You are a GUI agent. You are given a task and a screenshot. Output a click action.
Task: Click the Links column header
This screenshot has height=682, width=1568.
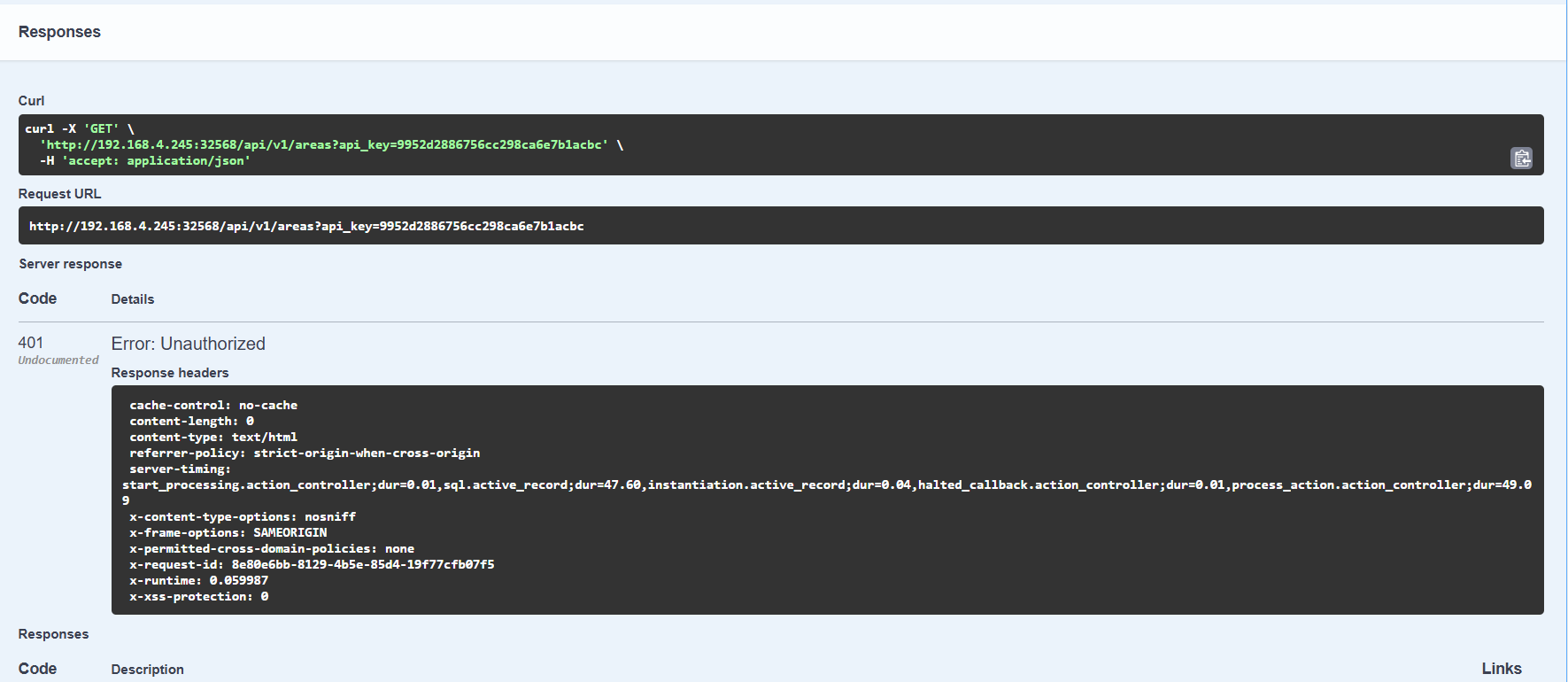[1502, 669]
